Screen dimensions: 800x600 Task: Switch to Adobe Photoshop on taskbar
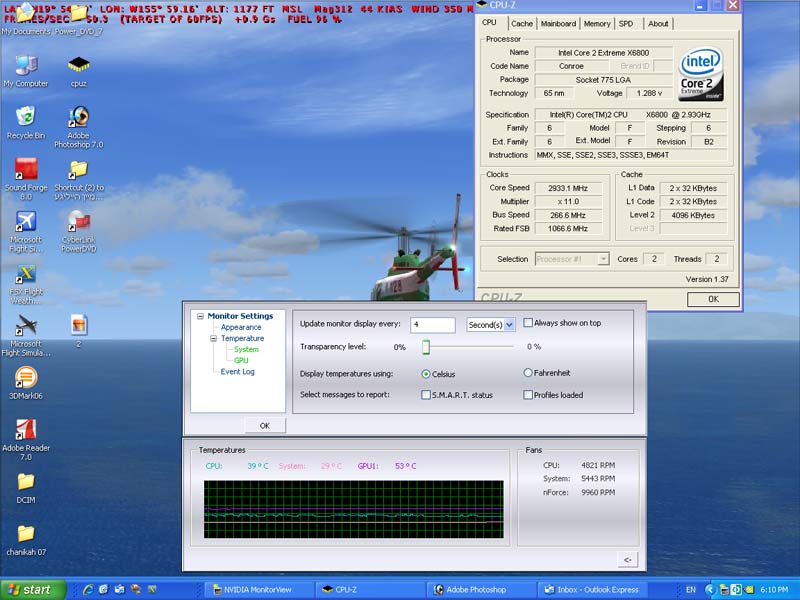click(x=479, y=589)
